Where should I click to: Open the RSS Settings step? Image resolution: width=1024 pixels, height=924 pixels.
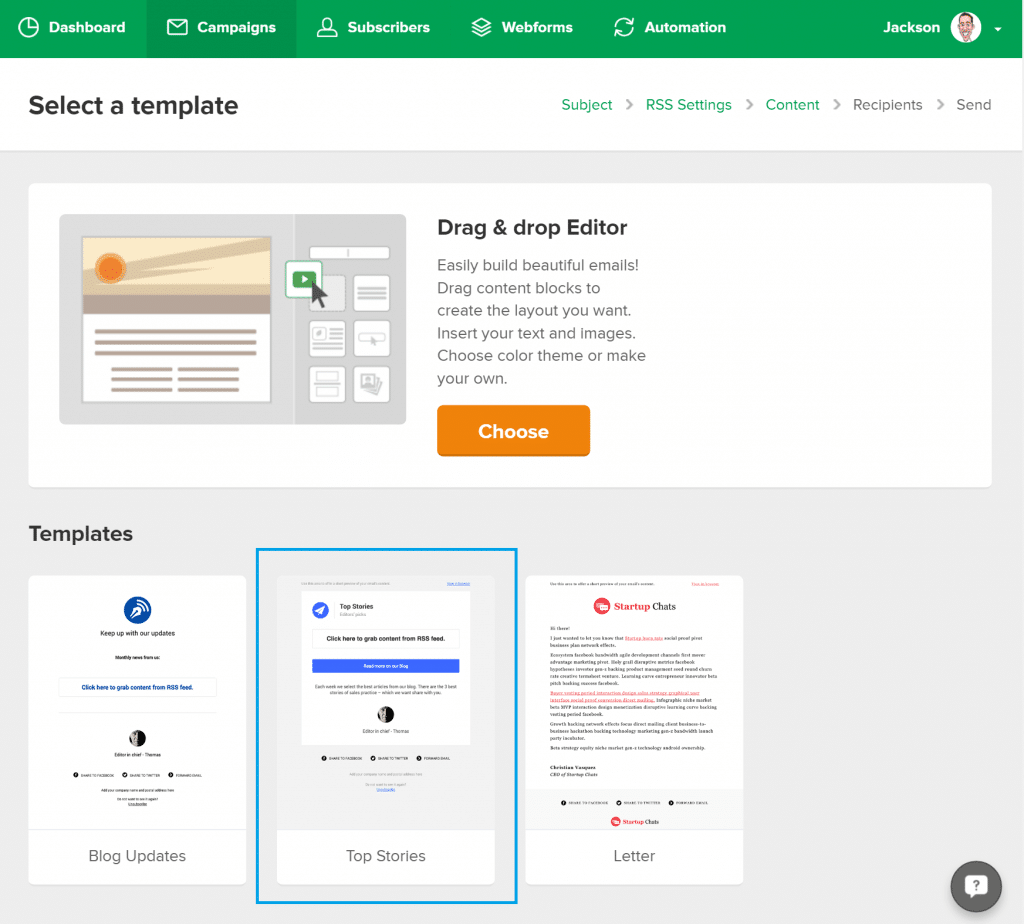pyautogui.click(x=688, y=104)
